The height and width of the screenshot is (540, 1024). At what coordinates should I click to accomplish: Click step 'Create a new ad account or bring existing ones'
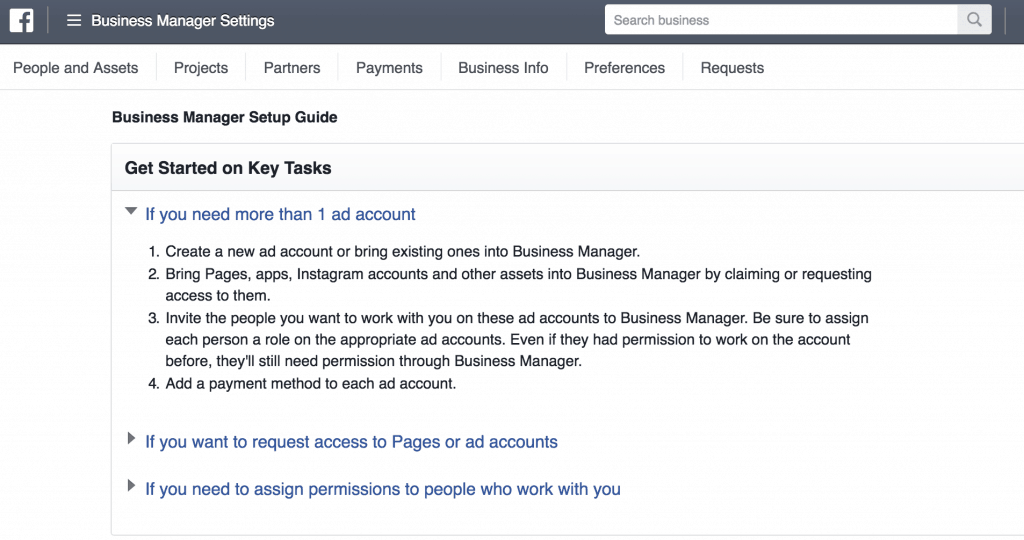402,251
